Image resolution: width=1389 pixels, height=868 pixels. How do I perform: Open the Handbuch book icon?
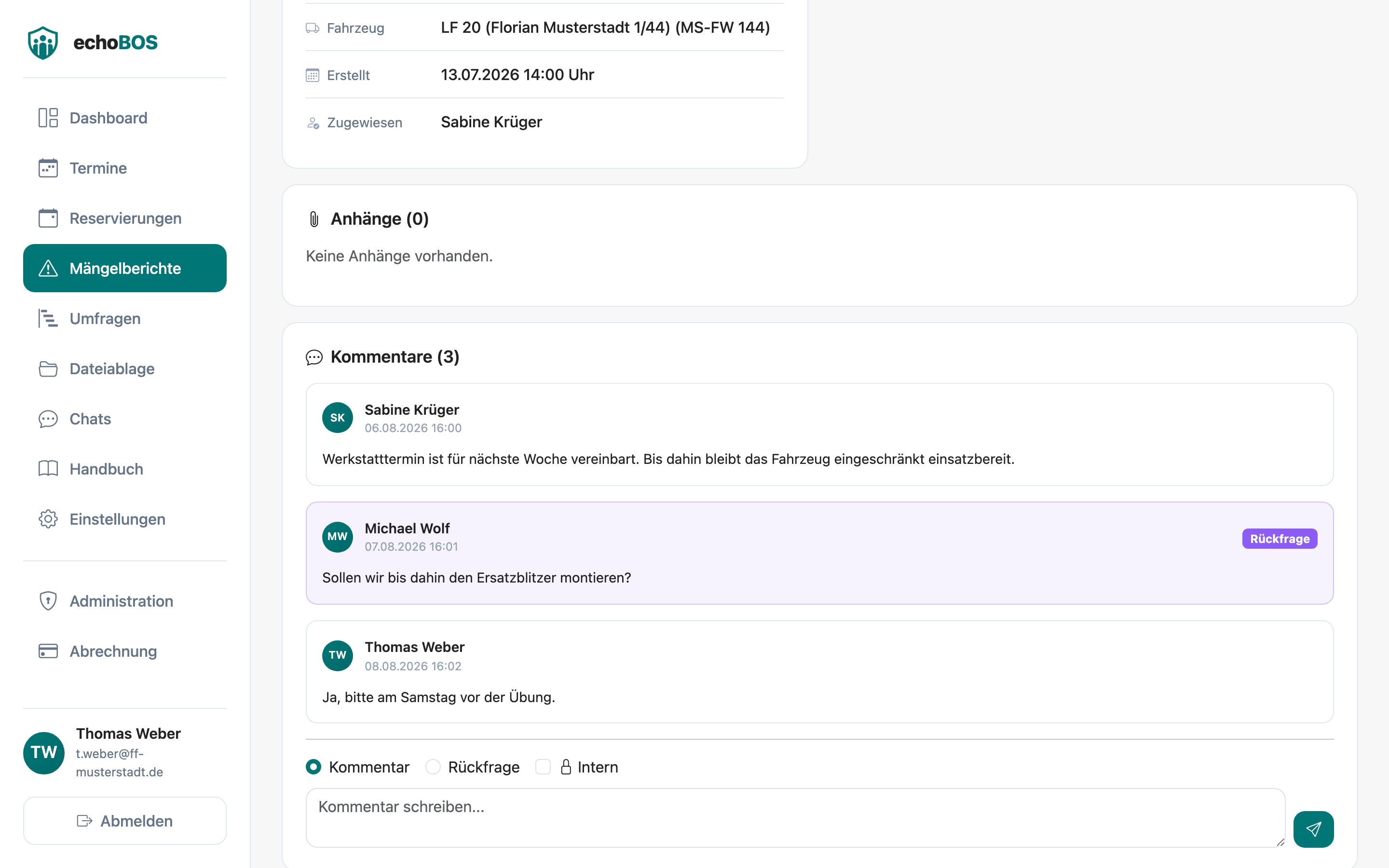pyautogui.click(x=48, y=469)
